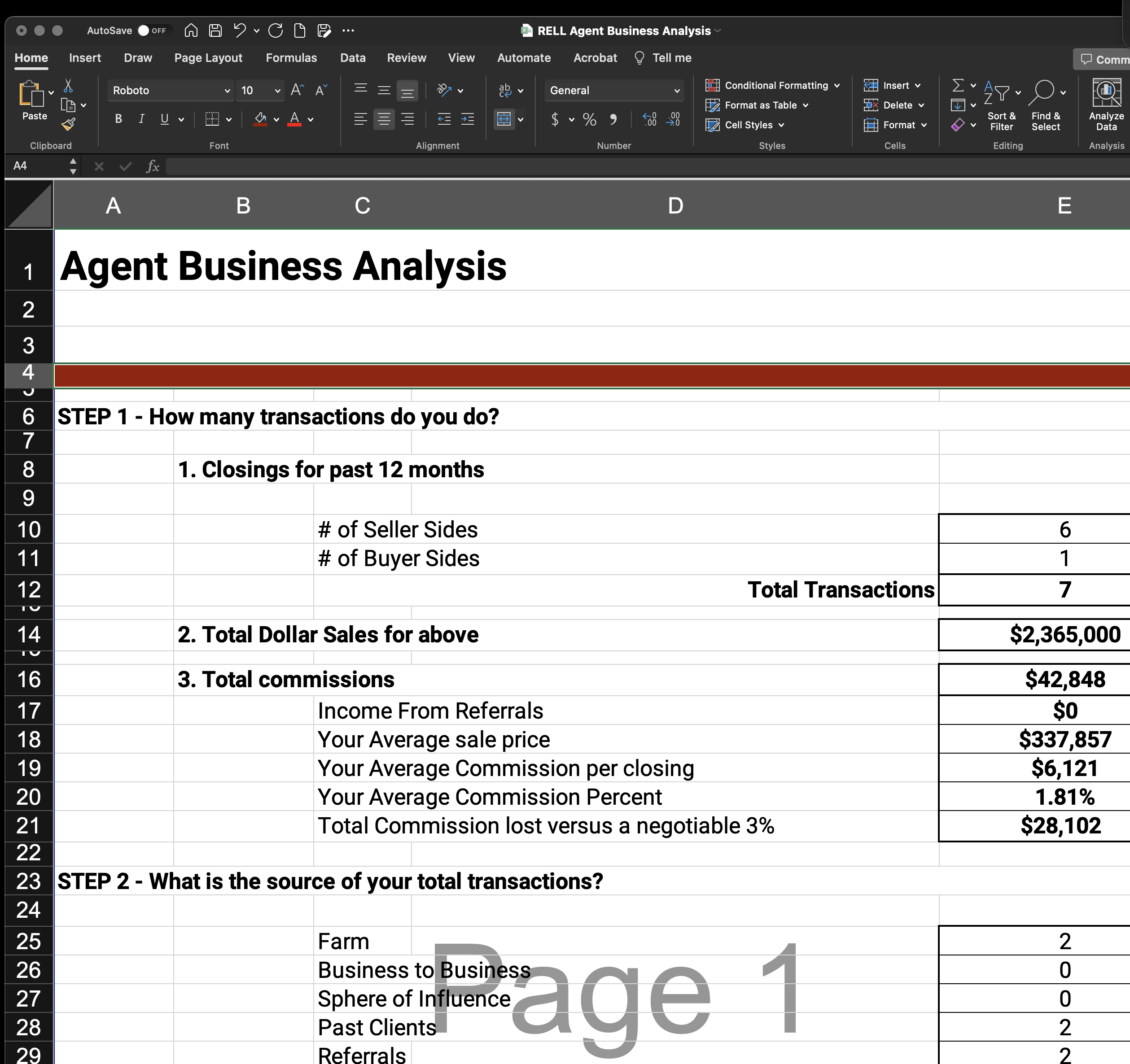Click the Select All corner triangle
1130x1064 pixels.
[x=29, y=205]
